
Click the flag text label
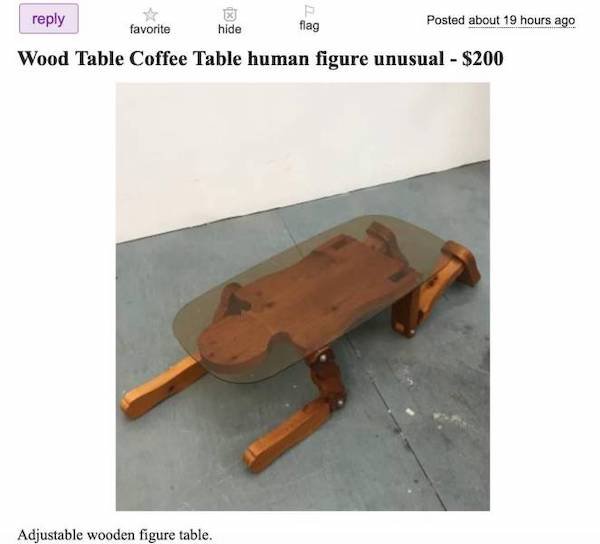point(309,26)
